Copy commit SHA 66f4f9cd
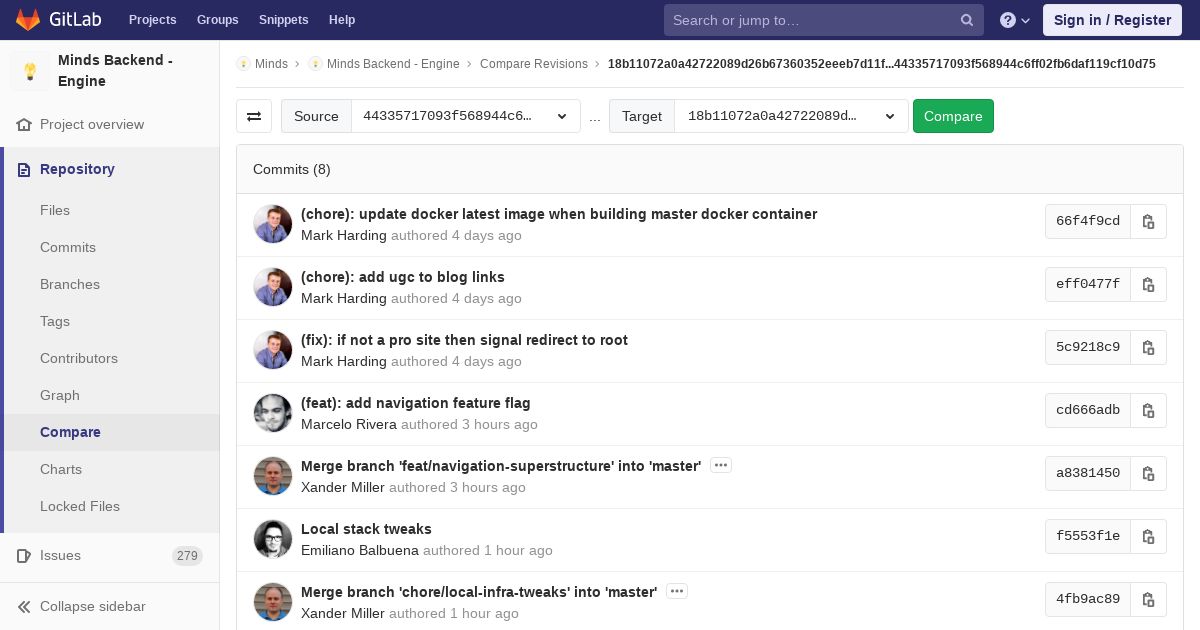 1148,221
